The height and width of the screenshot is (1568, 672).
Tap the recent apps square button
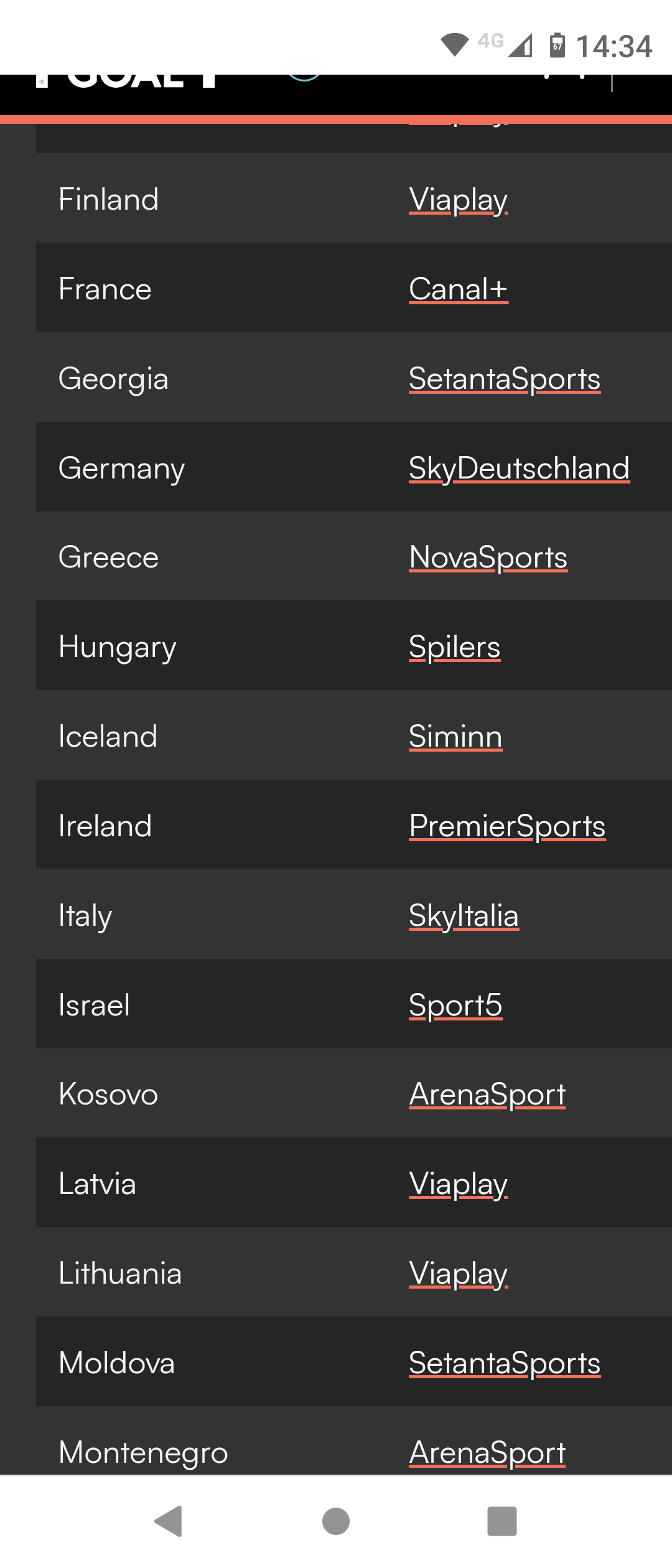point(502,1521)
